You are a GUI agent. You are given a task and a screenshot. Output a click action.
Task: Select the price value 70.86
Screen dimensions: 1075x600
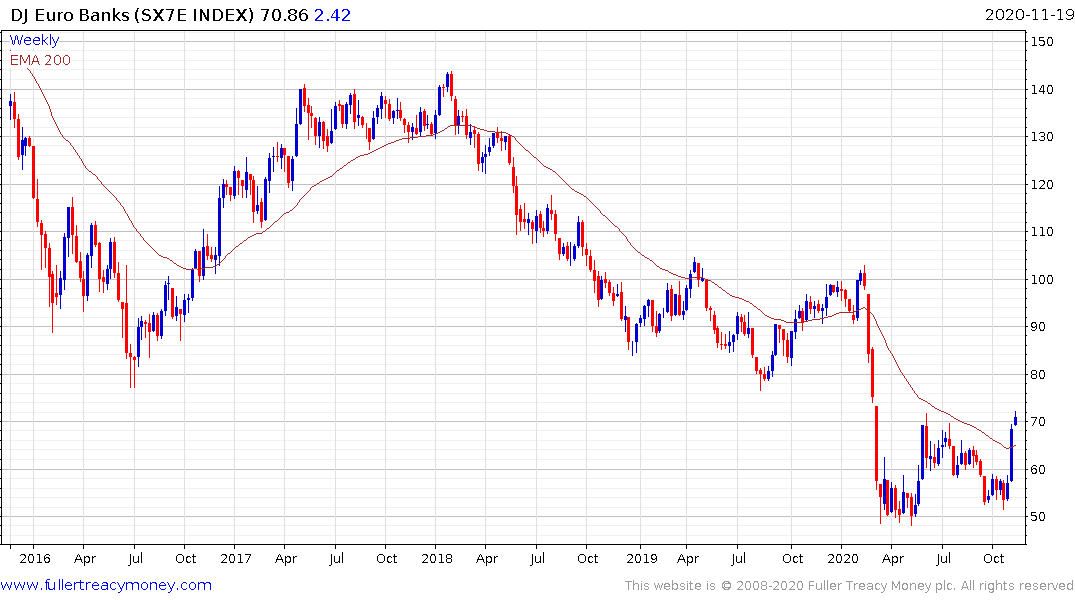(x=285, y=14)
